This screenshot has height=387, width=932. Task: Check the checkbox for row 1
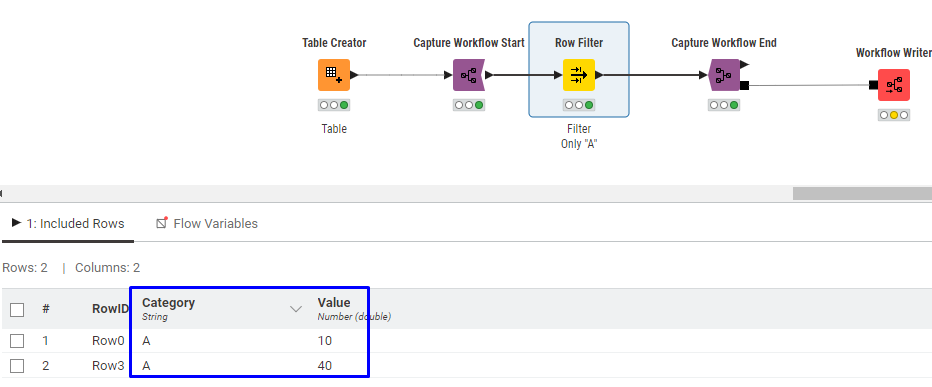coord(17,341)
